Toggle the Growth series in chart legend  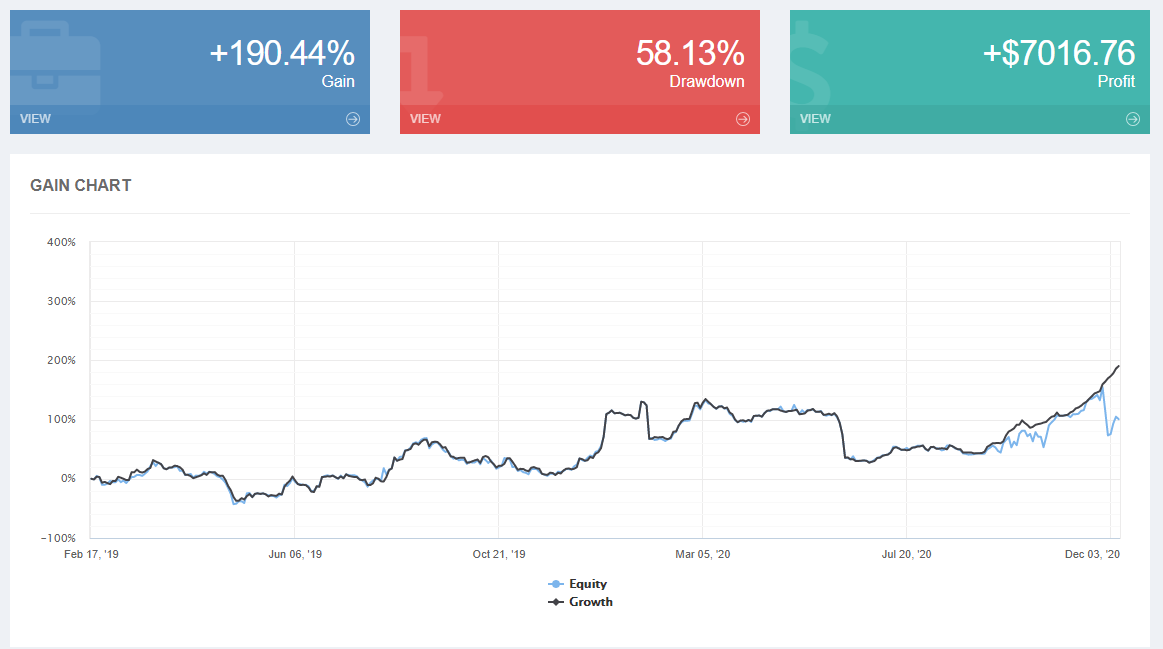(581, 602)
